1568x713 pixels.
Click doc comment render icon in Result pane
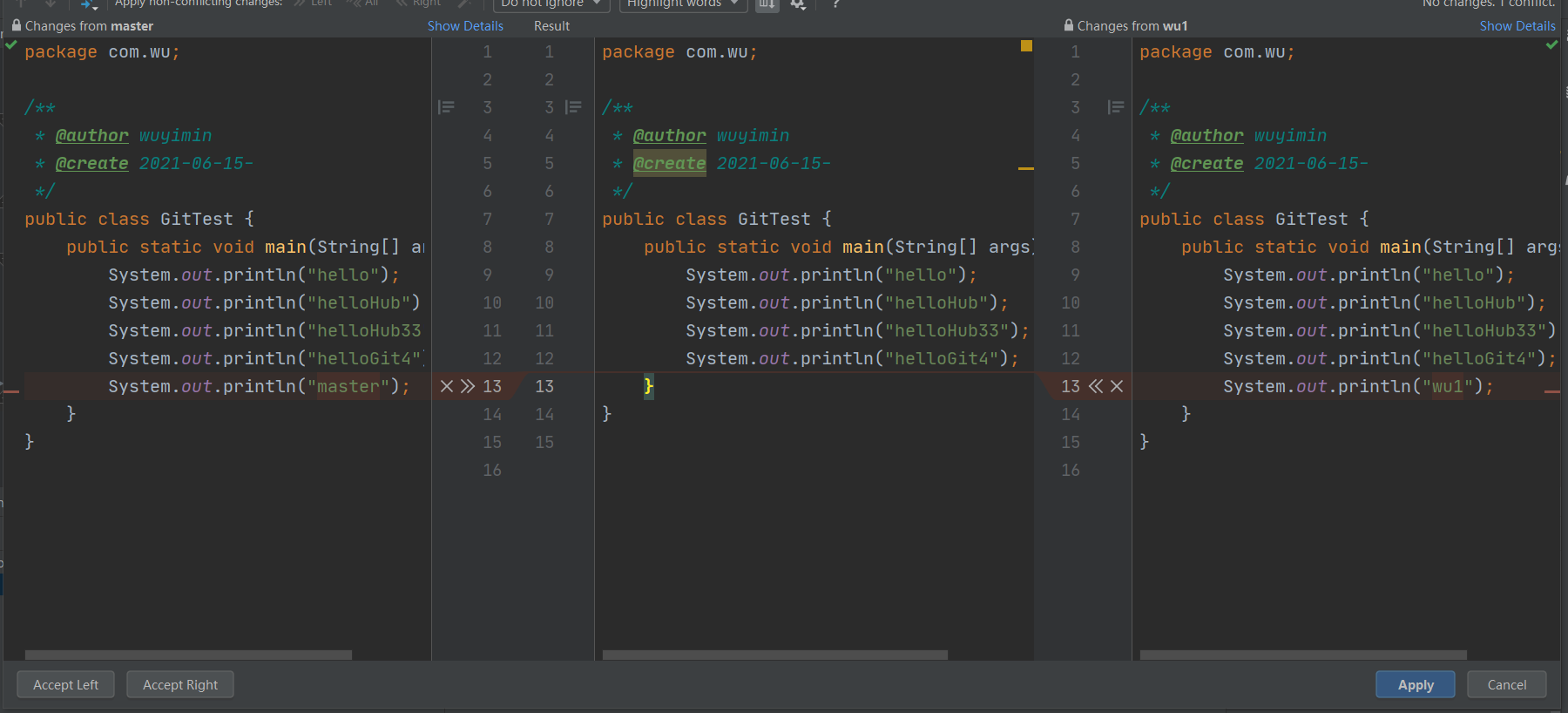click(573, 107)
